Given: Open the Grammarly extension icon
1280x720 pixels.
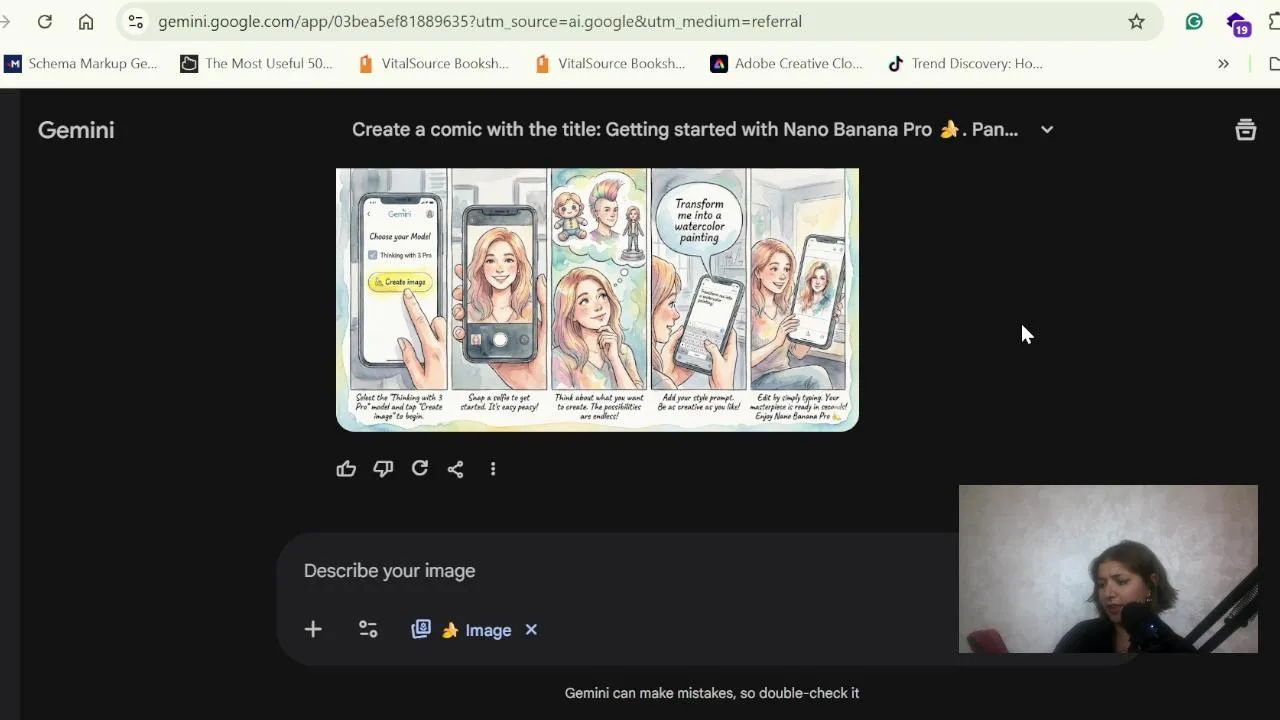Looking at the screenshot, I should point(1194,21).
